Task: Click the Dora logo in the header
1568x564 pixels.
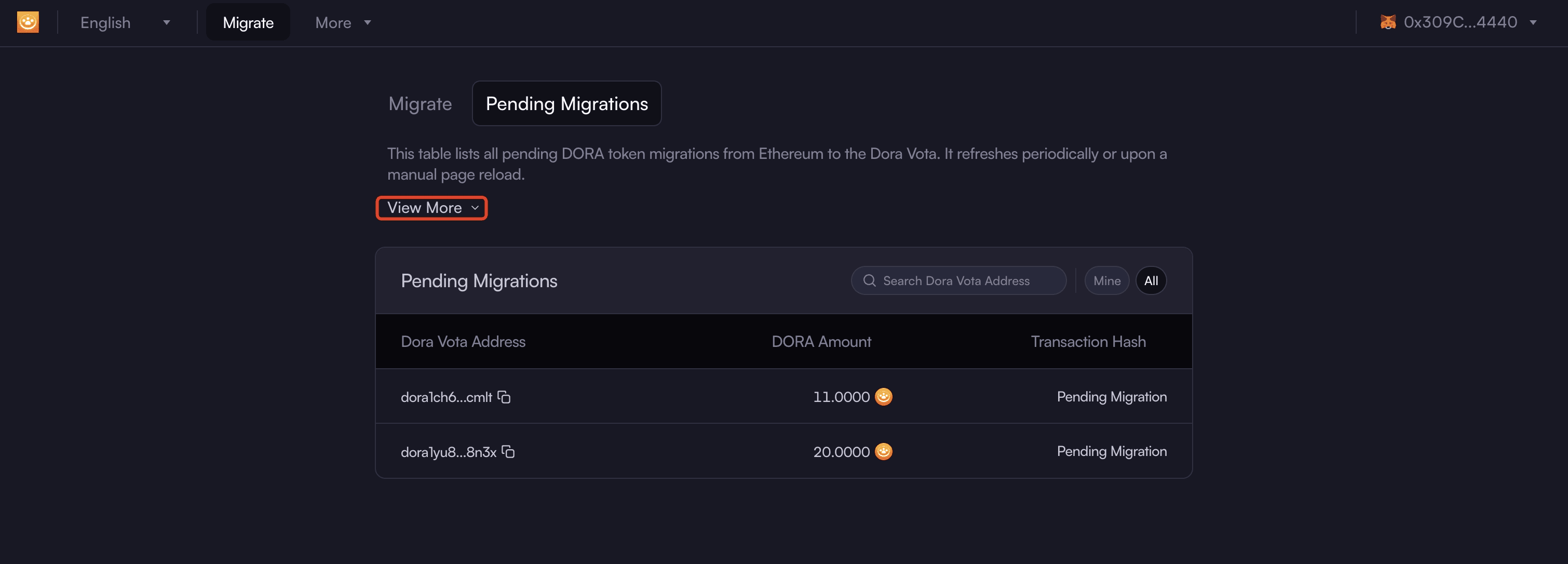Action: pos(28,22)
